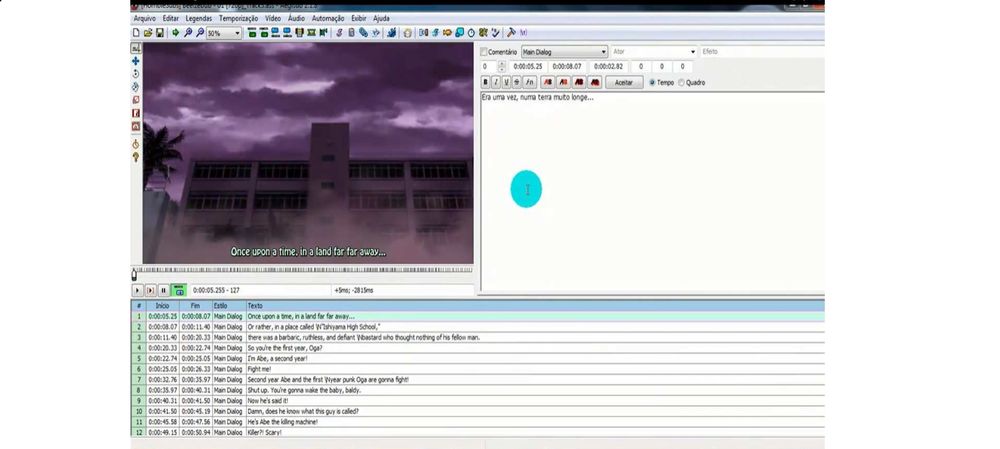The image size is (1000, 449).
Task: Open Options with hammer icon
Action: [x=511, y=33]
